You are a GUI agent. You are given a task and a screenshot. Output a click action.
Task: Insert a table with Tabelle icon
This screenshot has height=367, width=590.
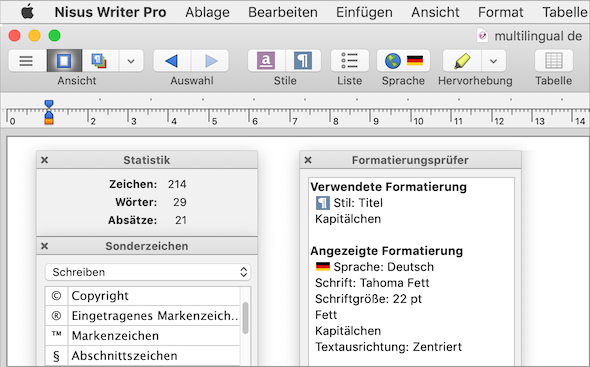(554, 61)
